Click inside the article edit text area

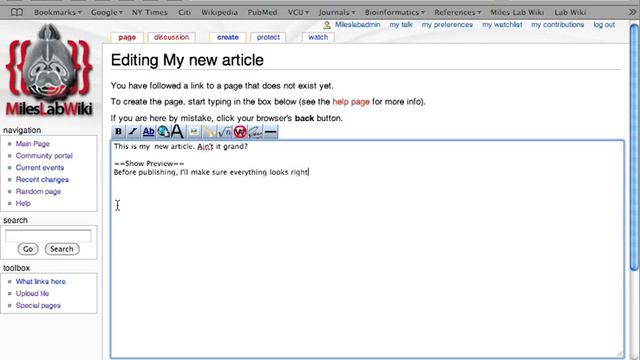pyautogui.click(x=367, y=250)
